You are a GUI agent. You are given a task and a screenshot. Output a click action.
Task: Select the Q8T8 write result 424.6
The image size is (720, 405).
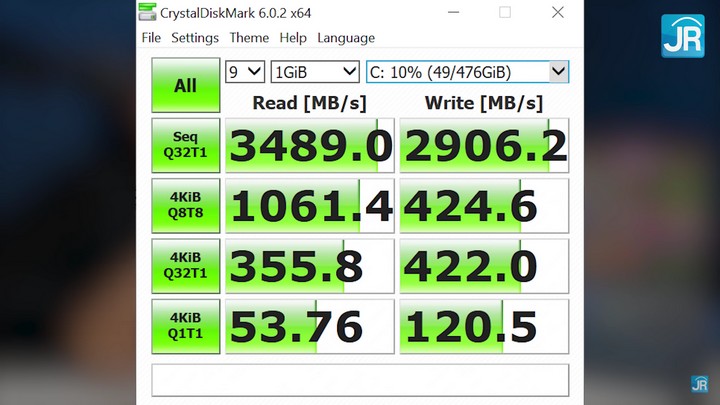(484, 206)
